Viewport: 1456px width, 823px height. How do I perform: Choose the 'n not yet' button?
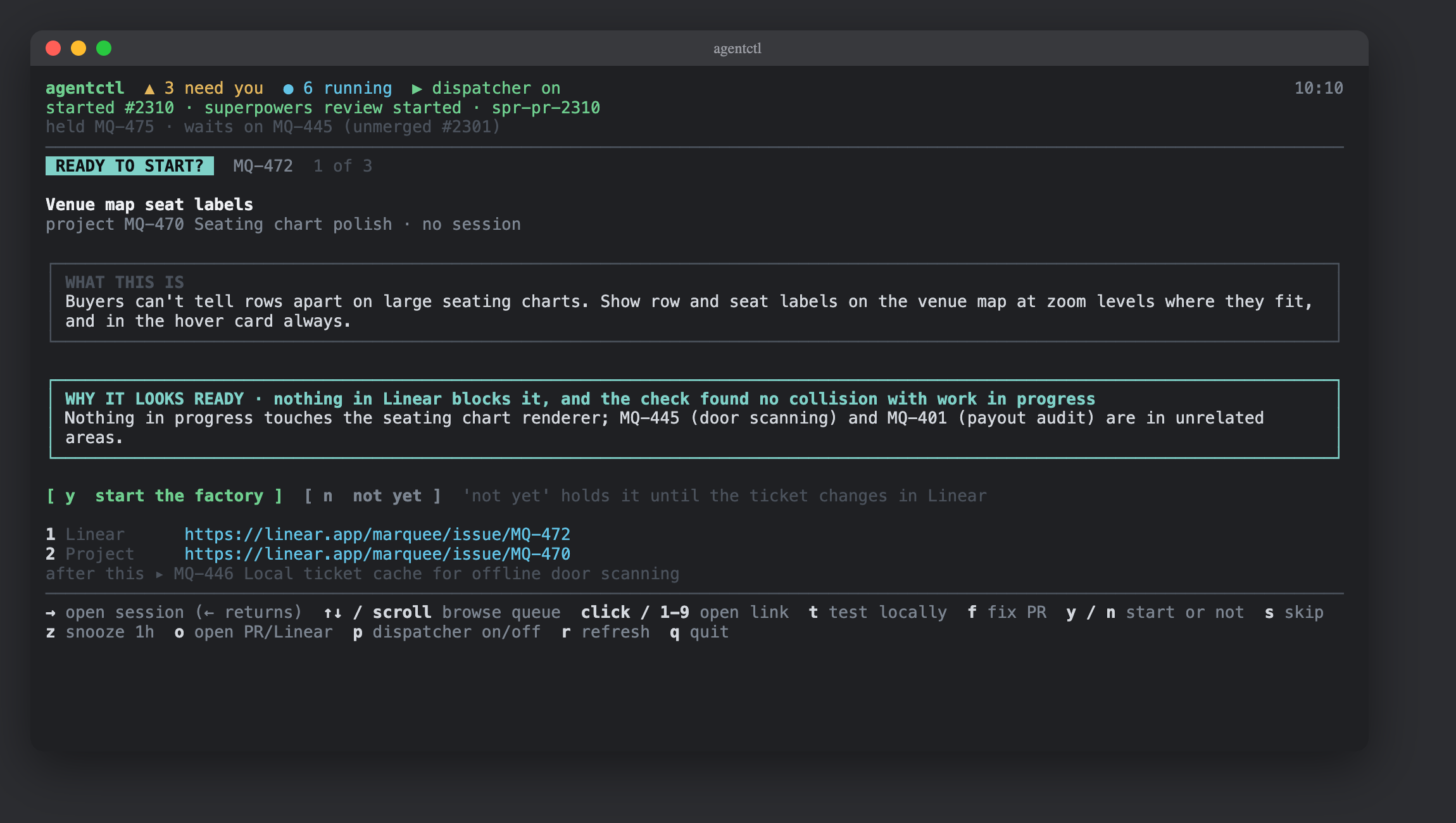point(373,496)
